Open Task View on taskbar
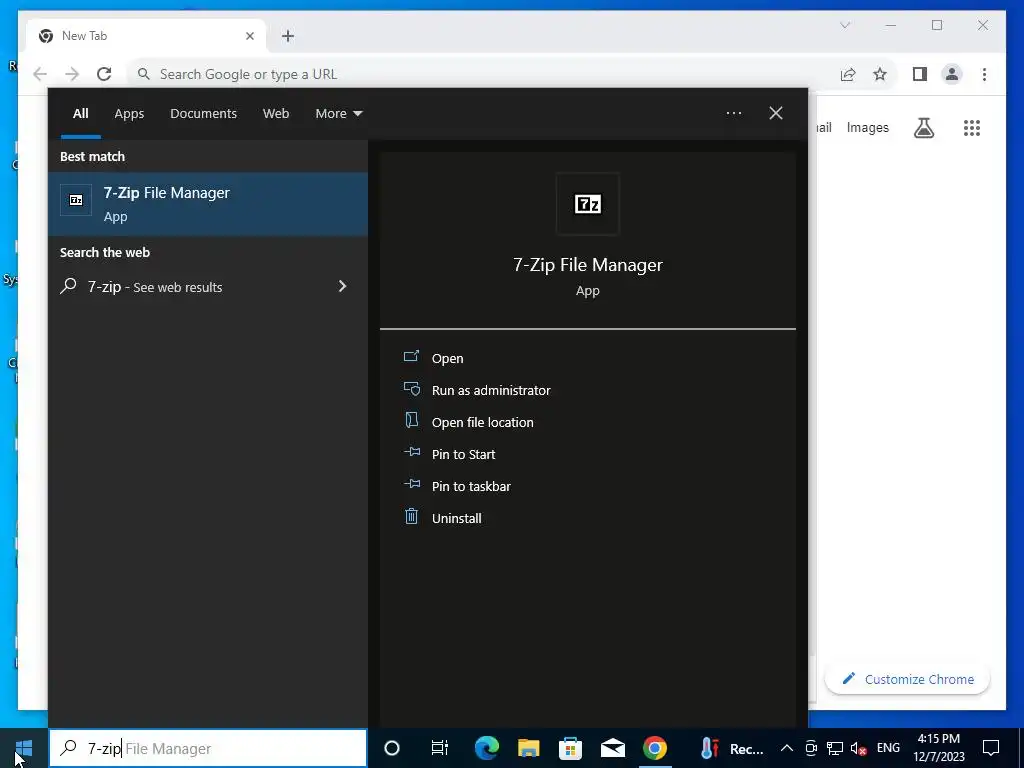The height and width of the screenshot is (768, 1024). [x=440, y=748]
